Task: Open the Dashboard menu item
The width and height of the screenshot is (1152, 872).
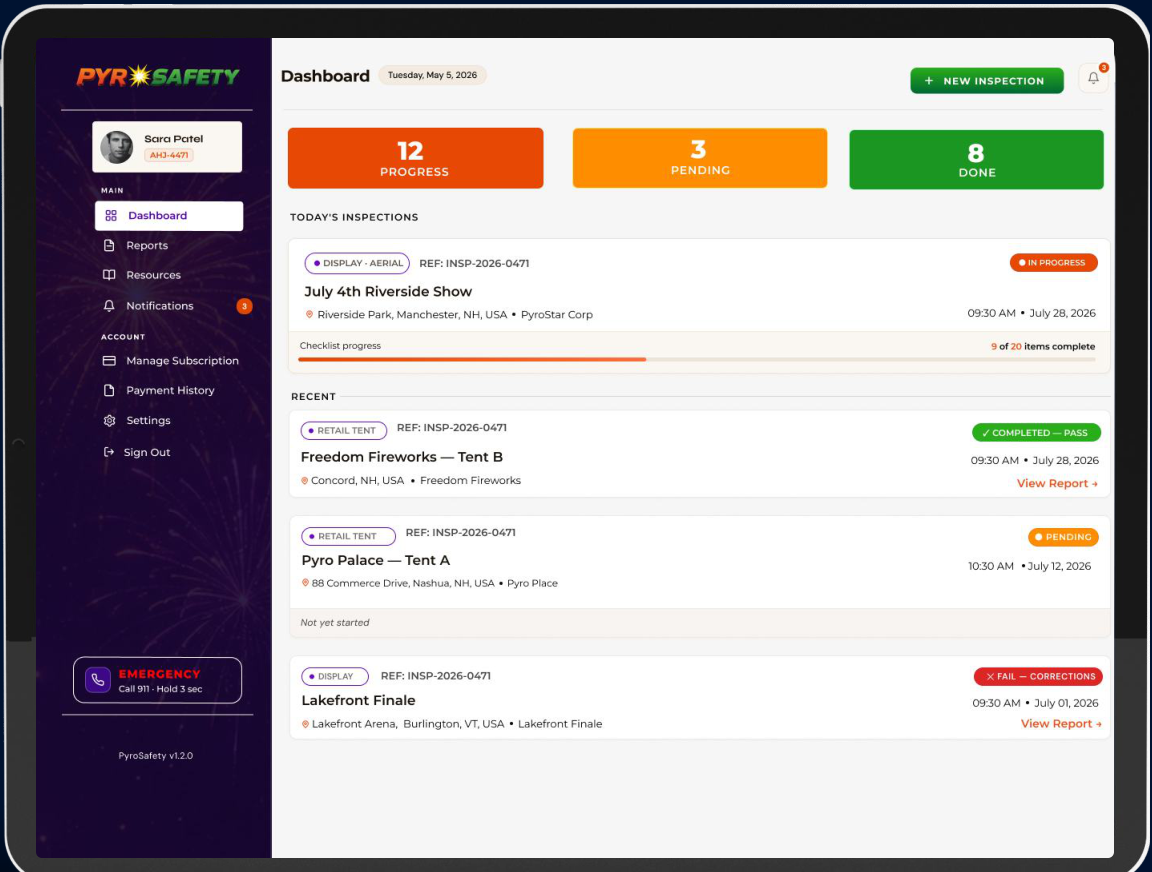Action: point(169,216)
